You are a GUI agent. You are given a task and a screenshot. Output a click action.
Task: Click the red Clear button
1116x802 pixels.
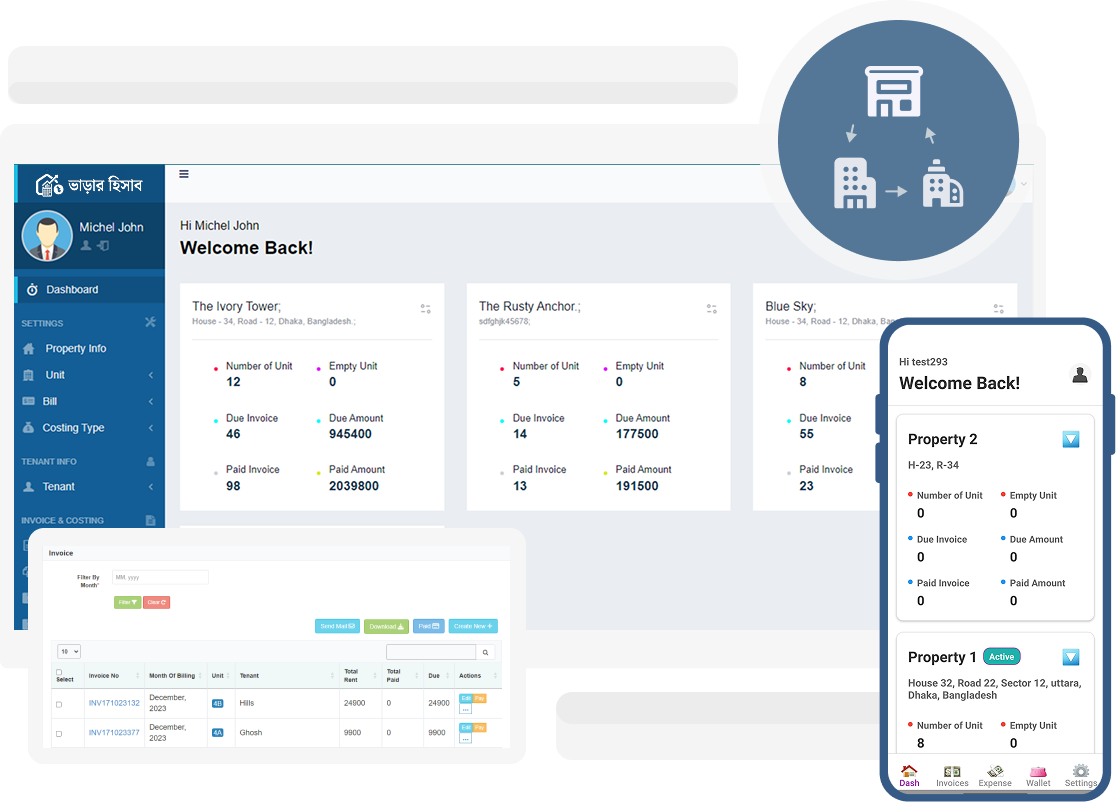tap(157, 602)
